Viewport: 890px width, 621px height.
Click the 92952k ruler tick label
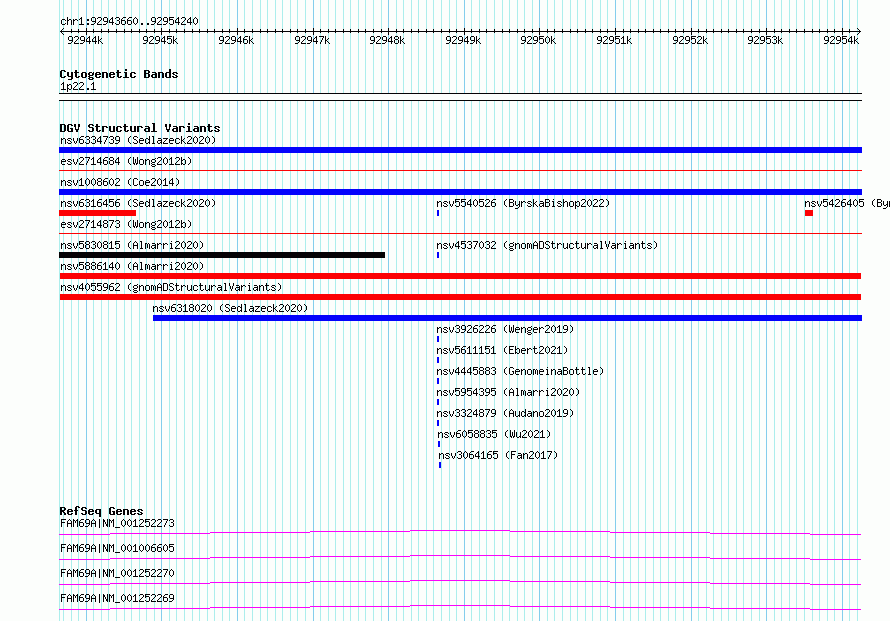(690, 40)
